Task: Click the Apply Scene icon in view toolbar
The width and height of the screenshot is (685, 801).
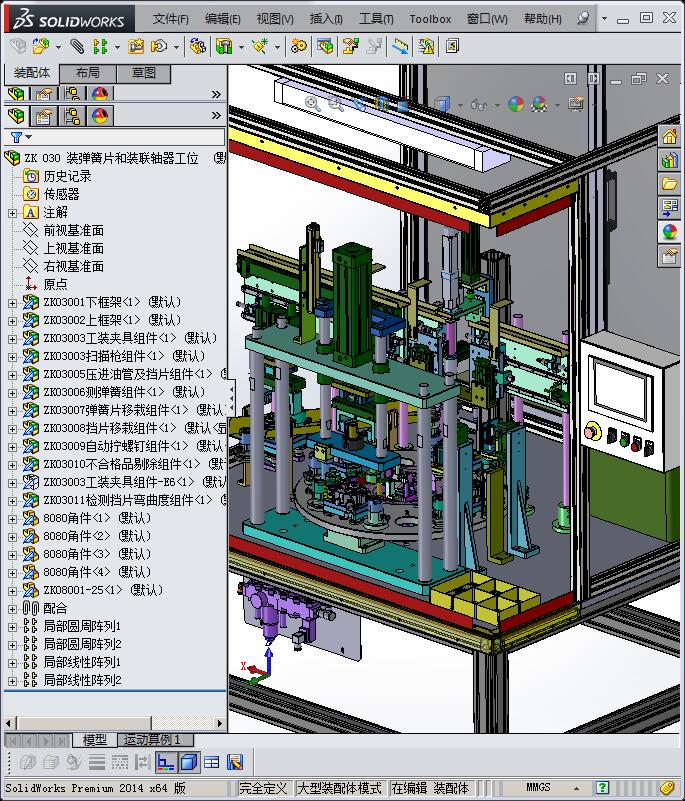Action: point(539,104)
